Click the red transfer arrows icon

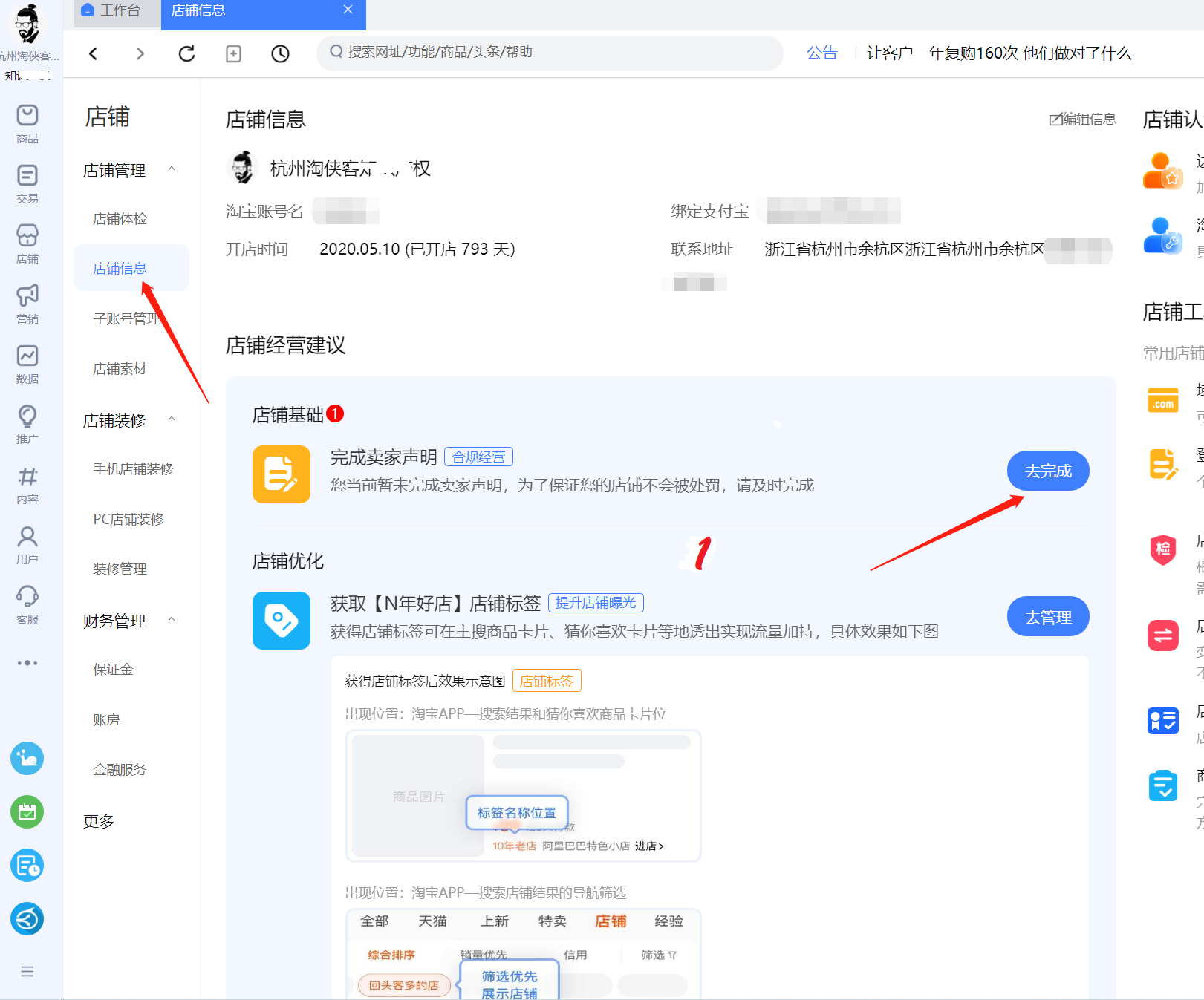(x=1163, y=635)
